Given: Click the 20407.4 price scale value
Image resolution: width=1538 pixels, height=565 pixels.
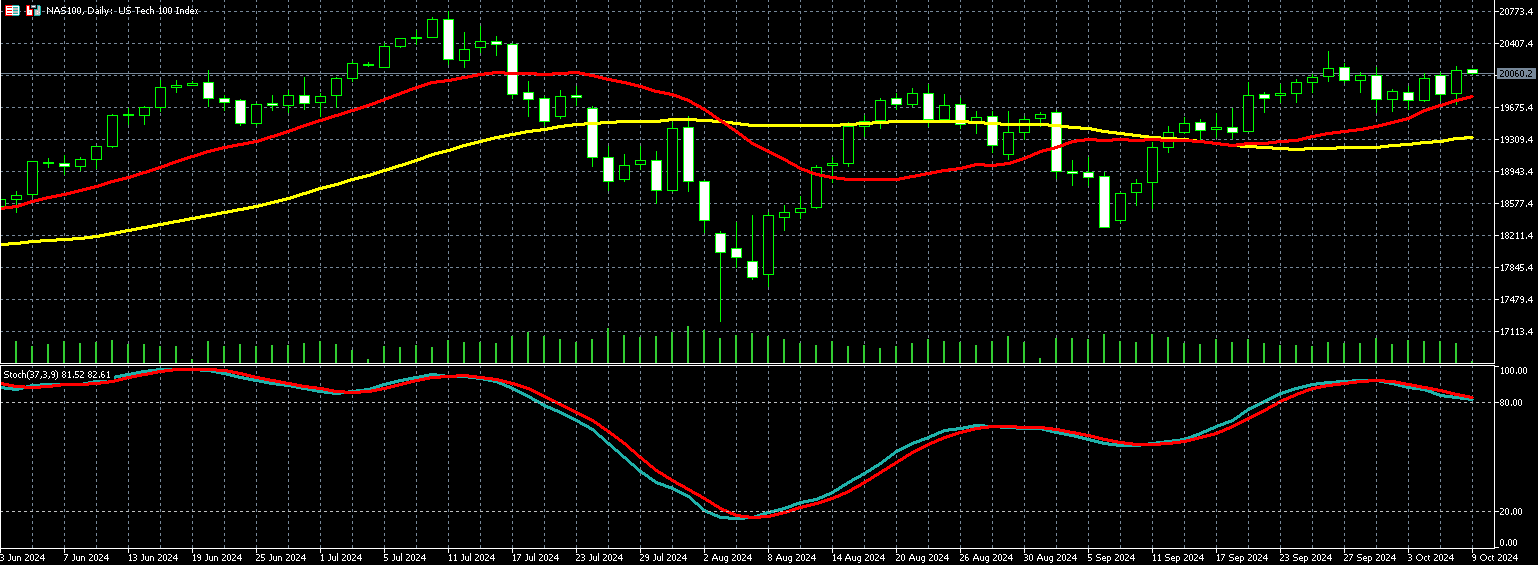Looking at the screenshot, I should click(x=1516, y=44).
